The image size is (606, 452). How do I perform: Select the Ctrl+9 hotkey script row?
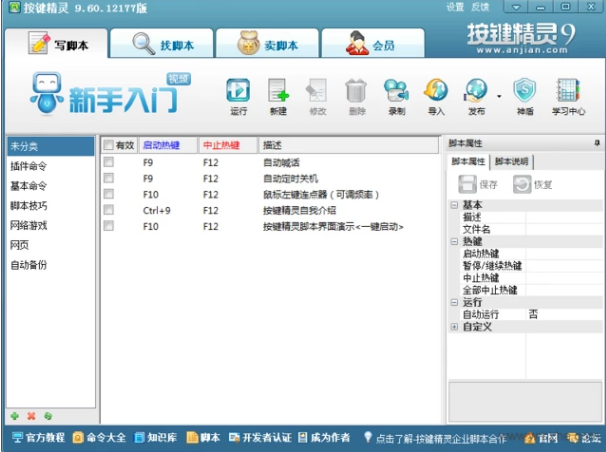point(270,210)
